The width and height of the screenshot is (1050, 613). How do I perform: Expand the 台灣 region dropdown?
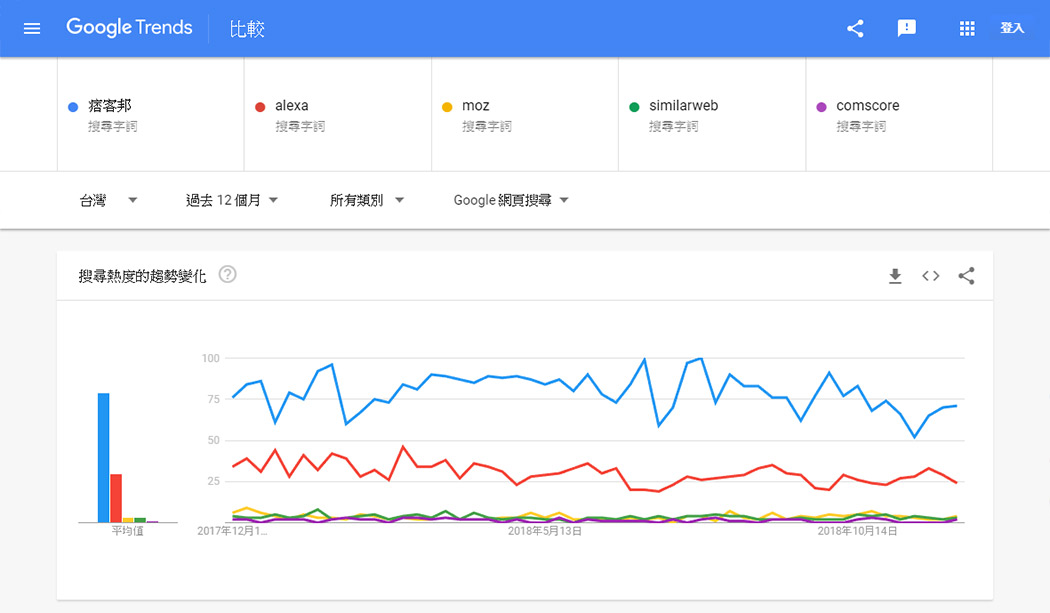(108, 200)
